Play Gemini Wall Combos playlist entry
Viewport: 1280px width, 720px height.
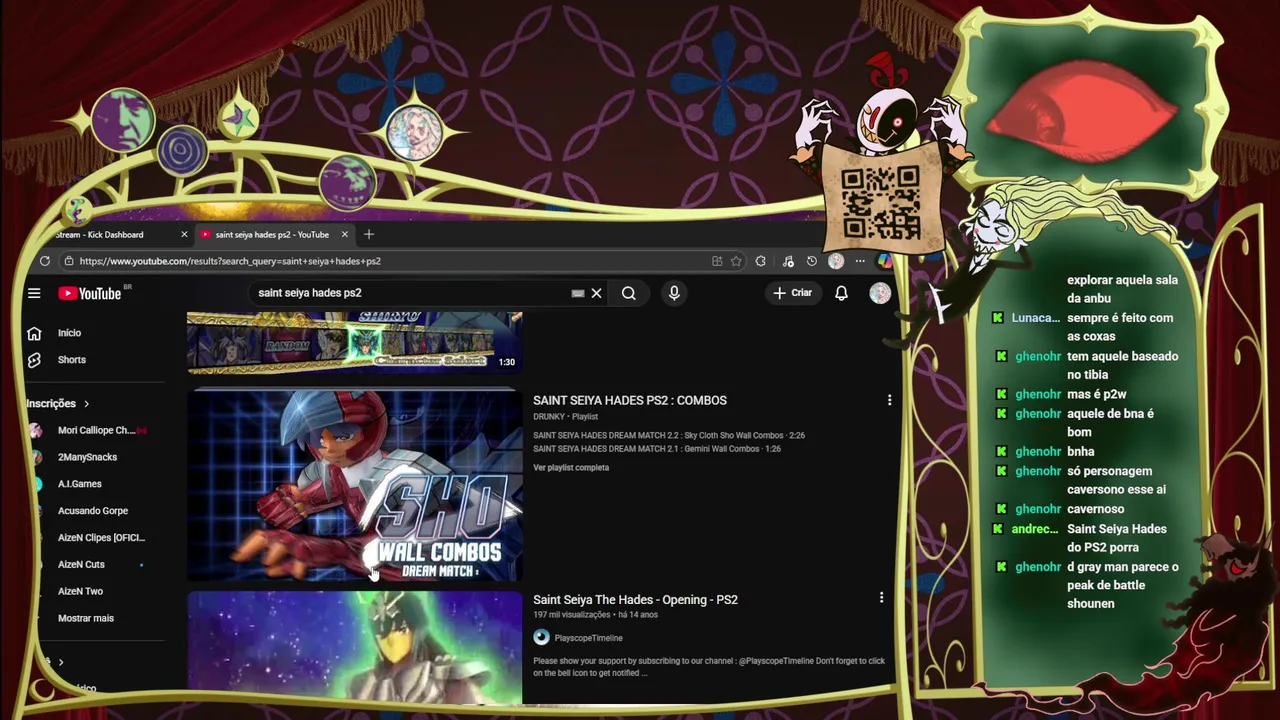point(657,449)
